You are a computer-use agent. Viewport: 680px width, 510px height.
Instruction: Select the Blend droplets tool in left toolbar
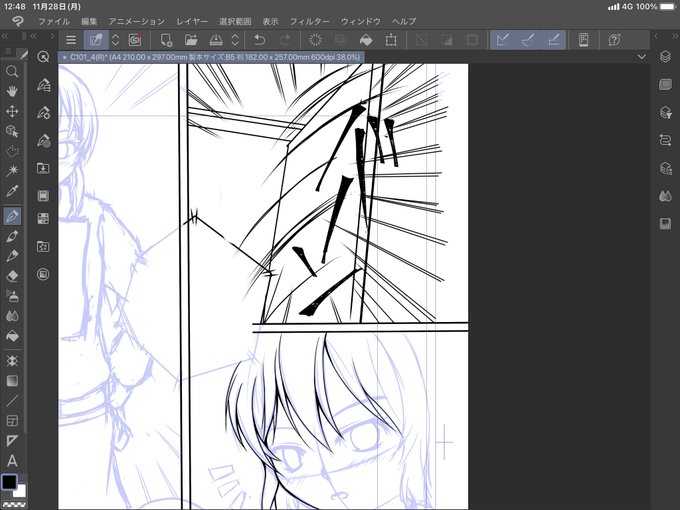click(x=12, y=316)
